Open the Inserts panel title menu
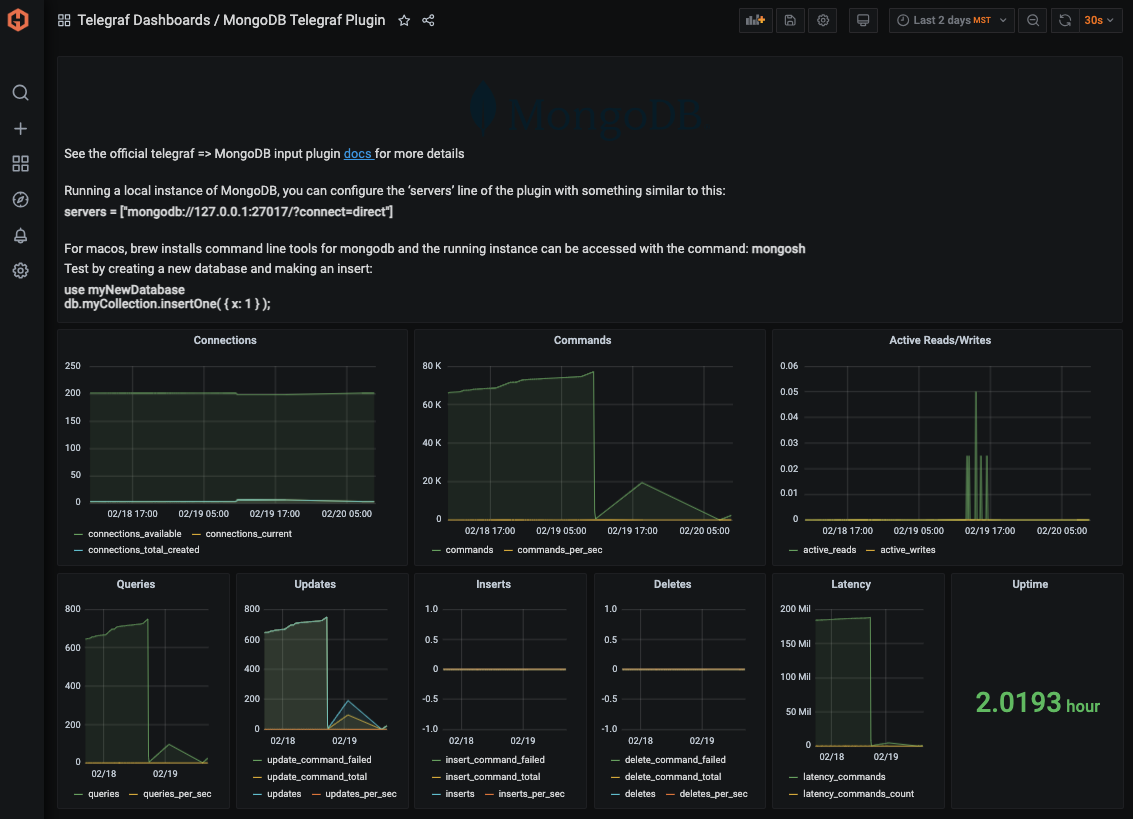 pyautogui.click(x=494, y=584)
